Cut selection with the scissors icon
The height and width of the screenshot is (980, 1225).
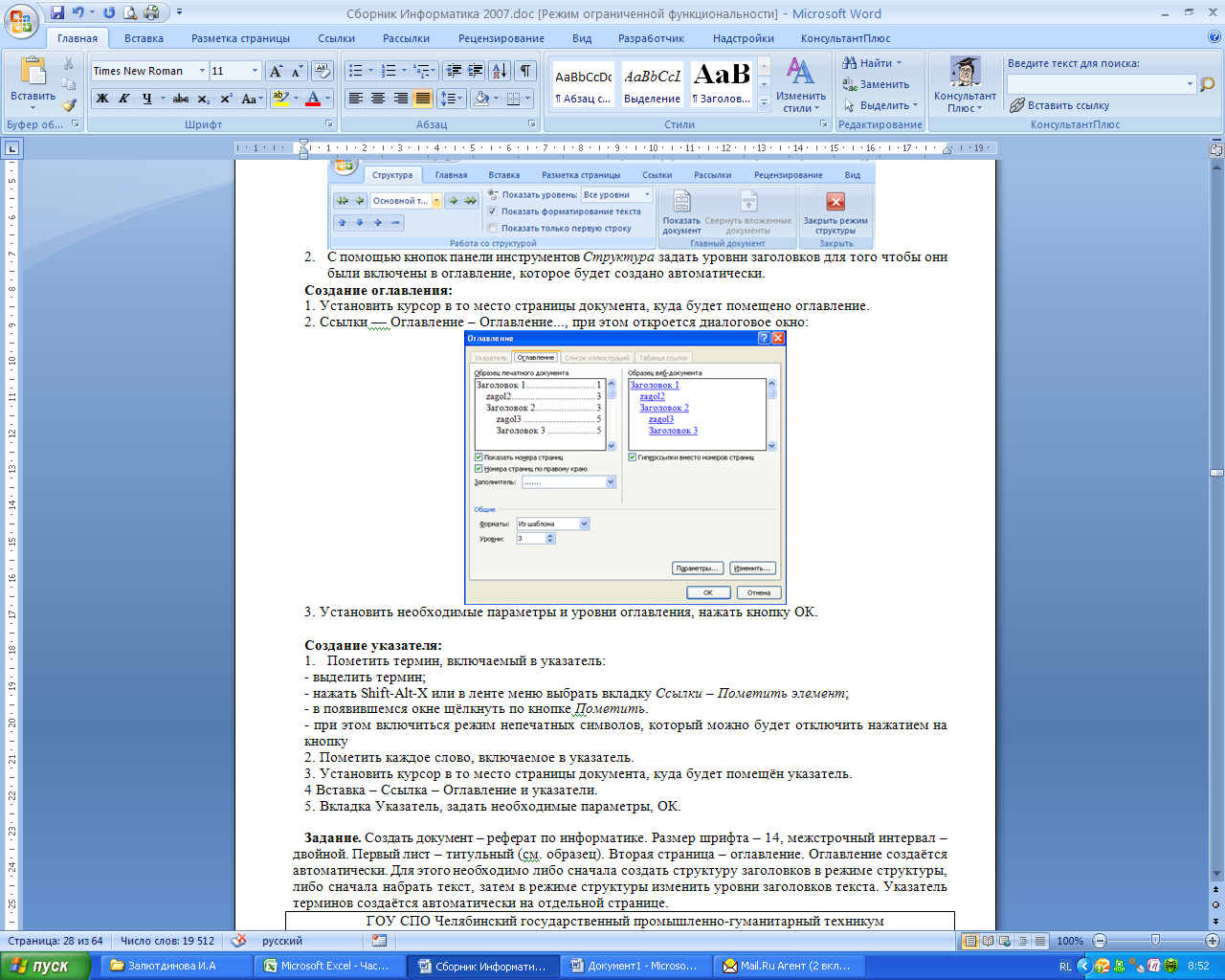click(69, 64)
